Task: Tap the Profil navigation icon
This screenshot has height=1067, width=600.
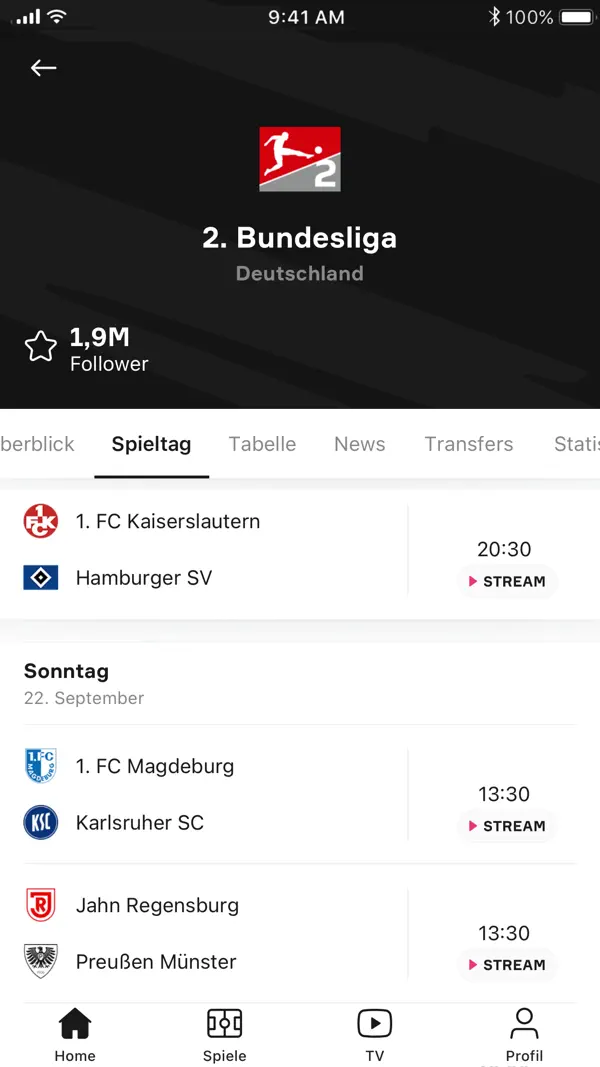Action: click(x=524, y=1024)
